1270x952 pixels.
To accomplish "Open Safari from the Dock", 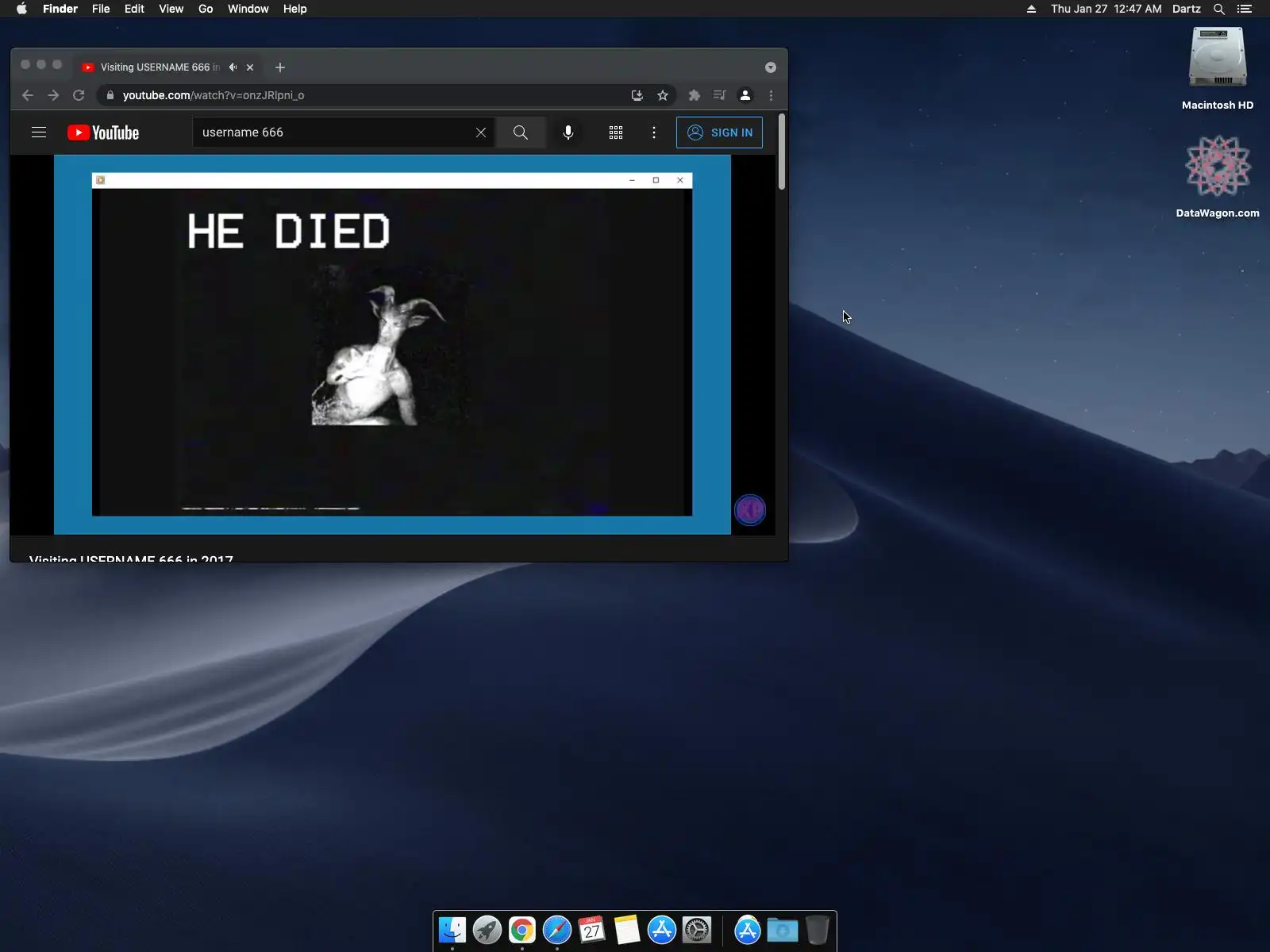I will pyautogui.click(x=557, y=930).
